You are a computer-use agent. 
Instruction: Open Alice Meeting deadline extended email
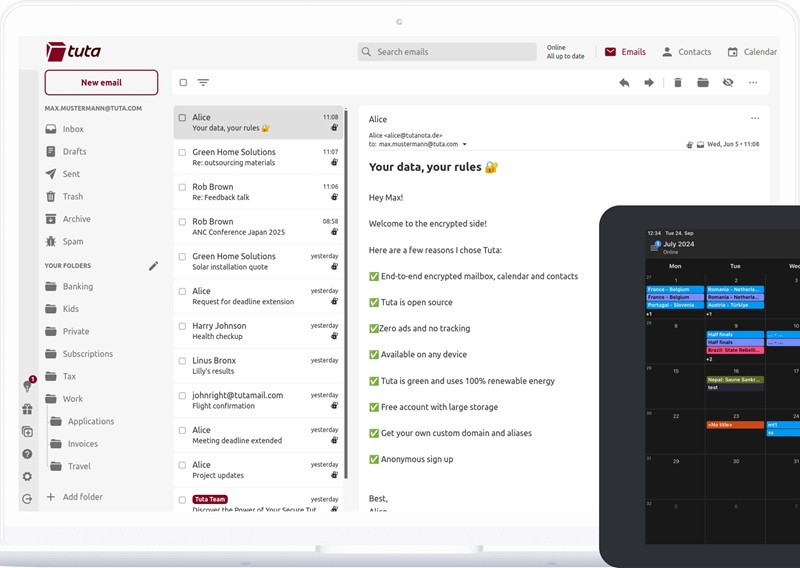pyautogui.click(x=258, y=435)
